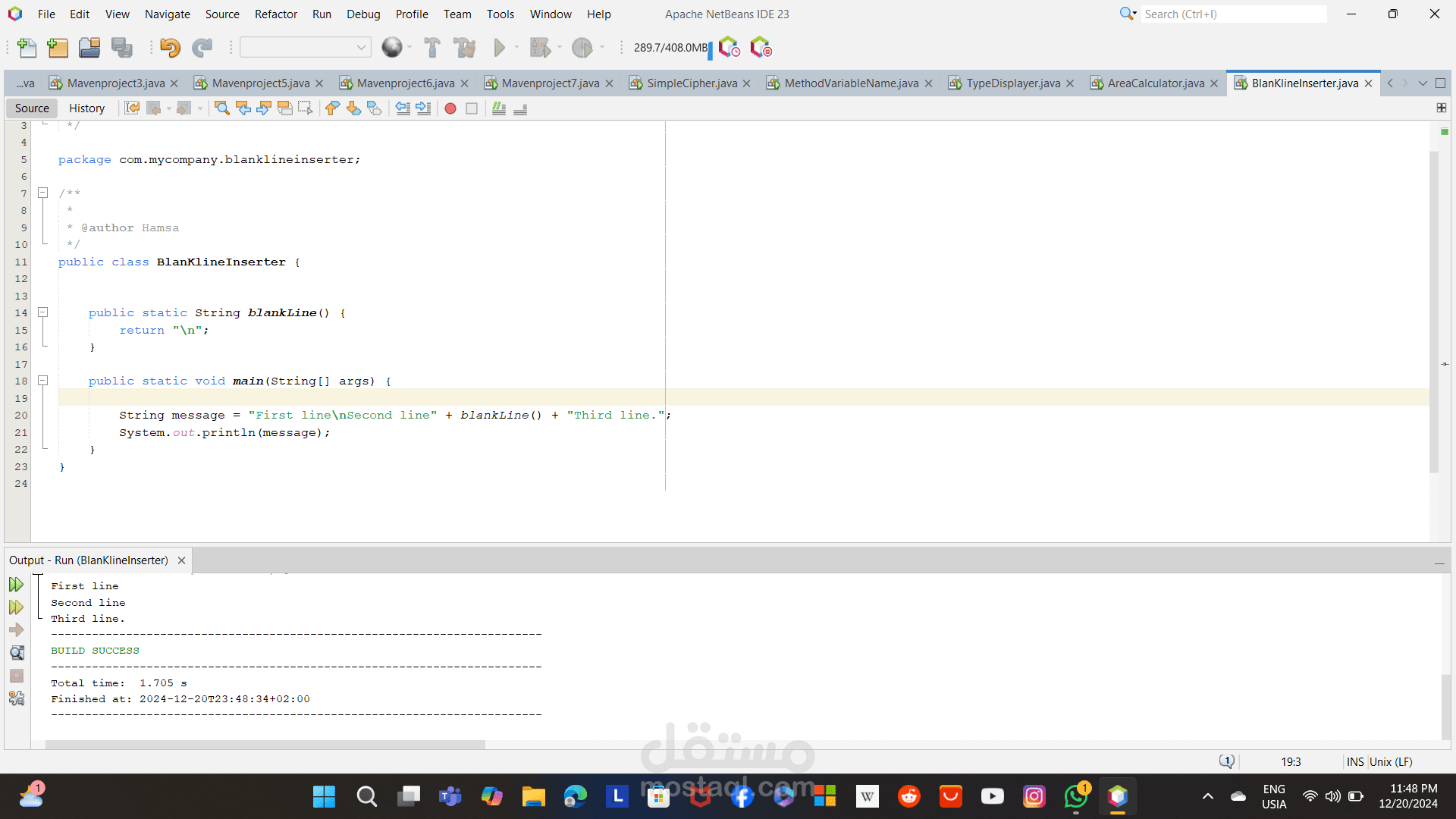Re-run output with green double arrow
This screenshot has height=819, width=1456.
click(16, 585)
